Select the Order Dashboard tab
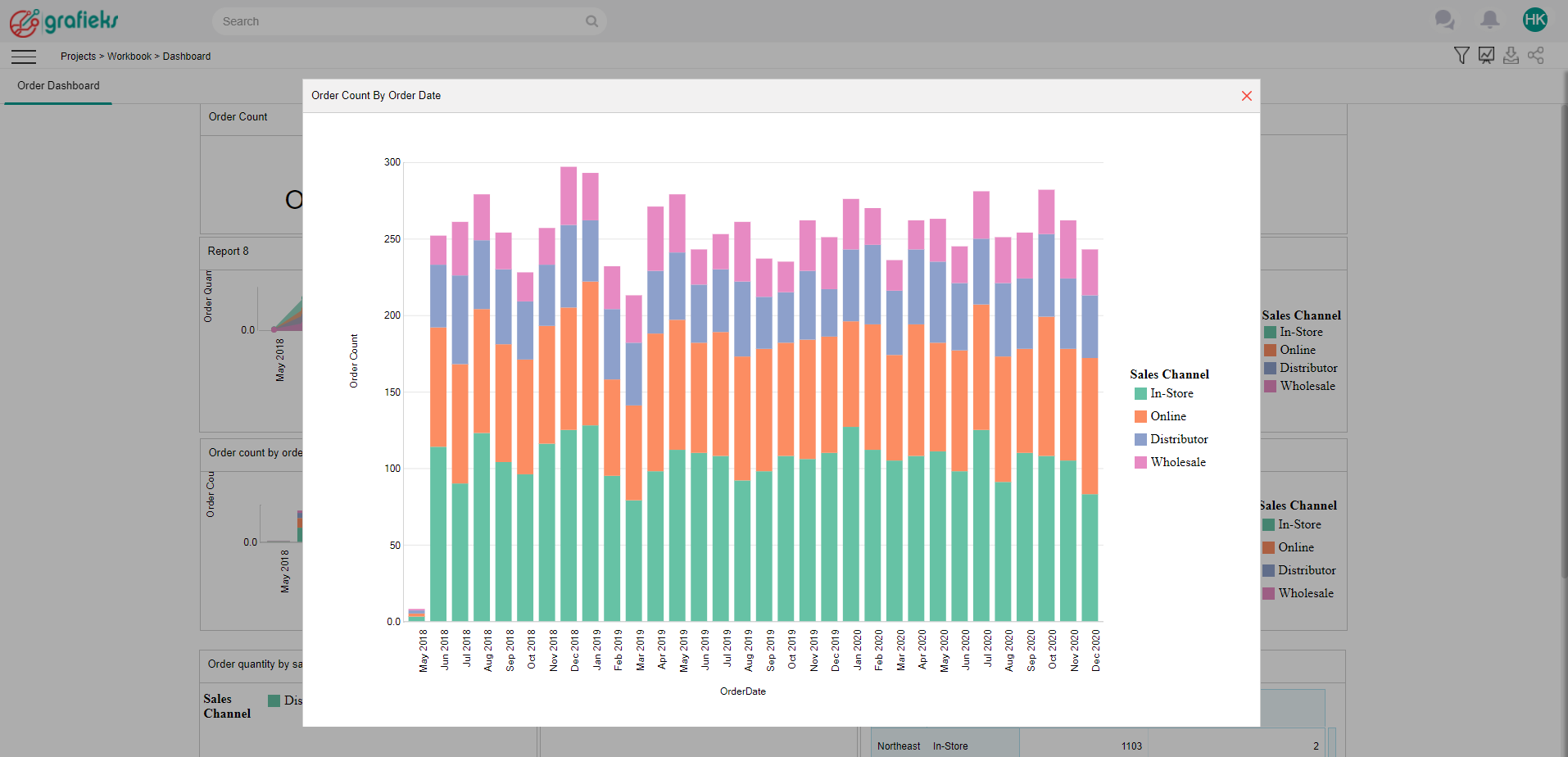The height and width of the screenshot is (757, 1568). click(x=58, y=85)
